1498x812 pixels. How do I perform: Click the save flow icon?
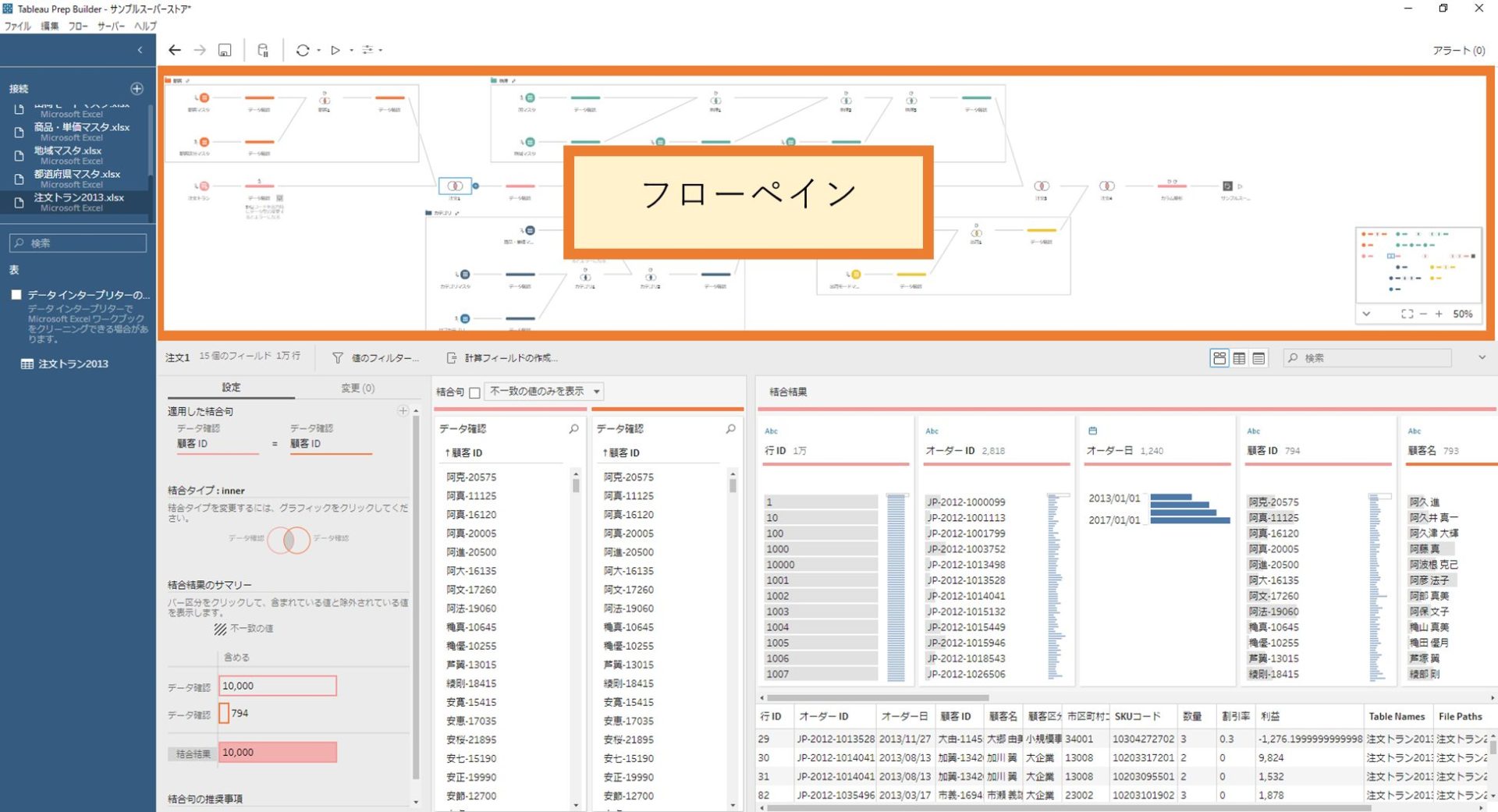[224, 50]
